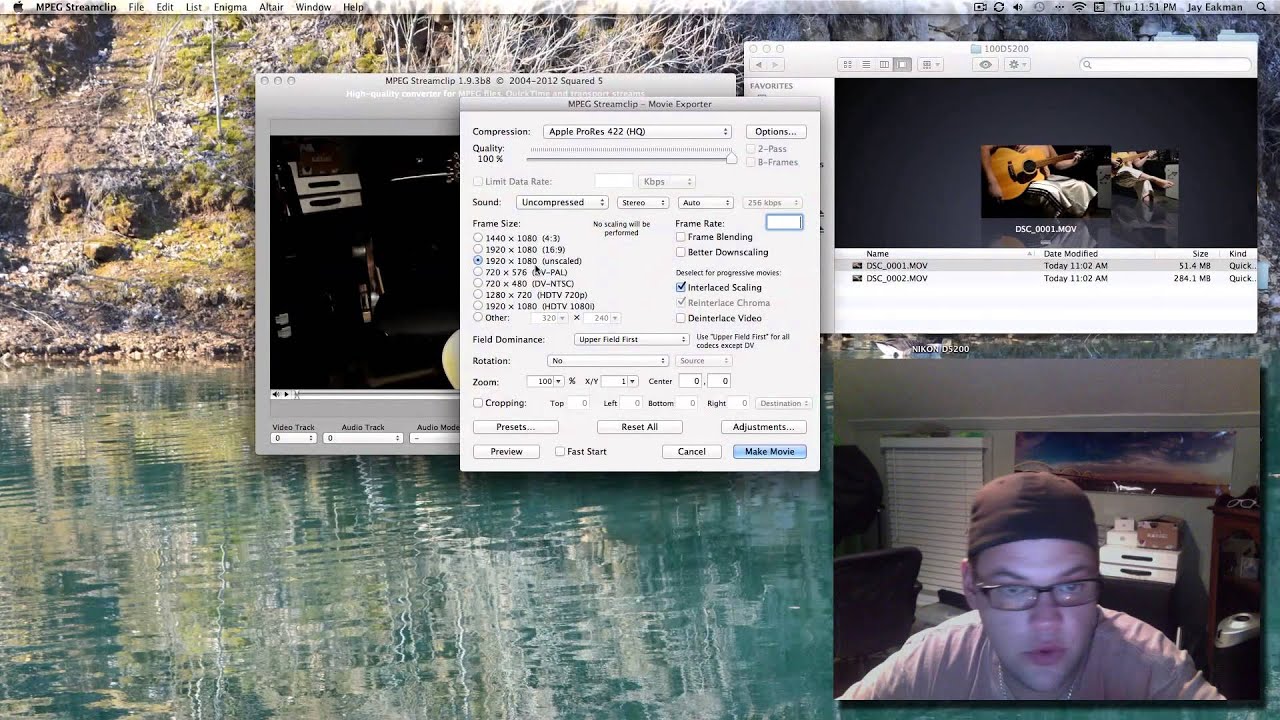Uncheck Interlaced Scaling
This screenshot has width=1280, height=720.
pyautogui.click(x=681, y=287)
